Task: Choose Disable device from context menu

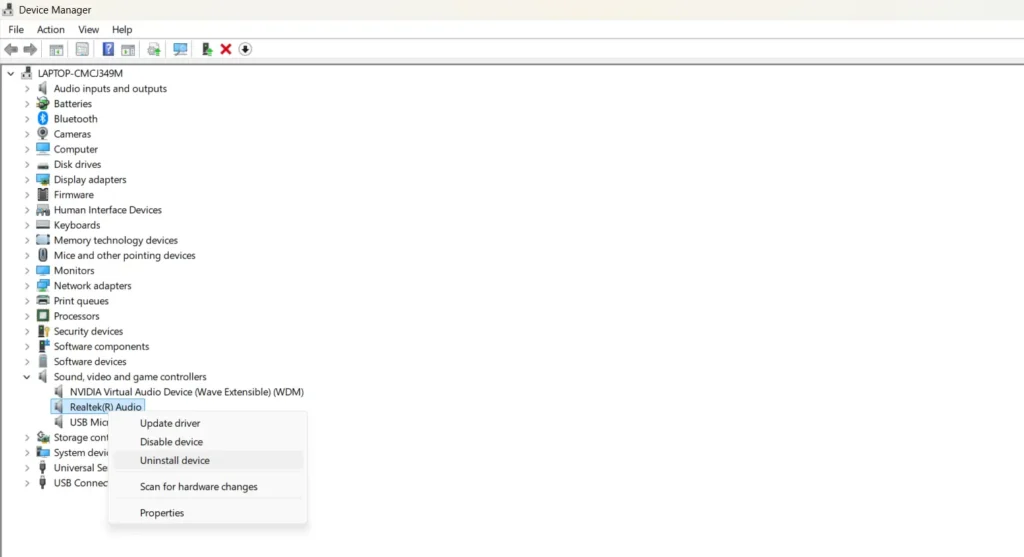Action: (208, 441)
